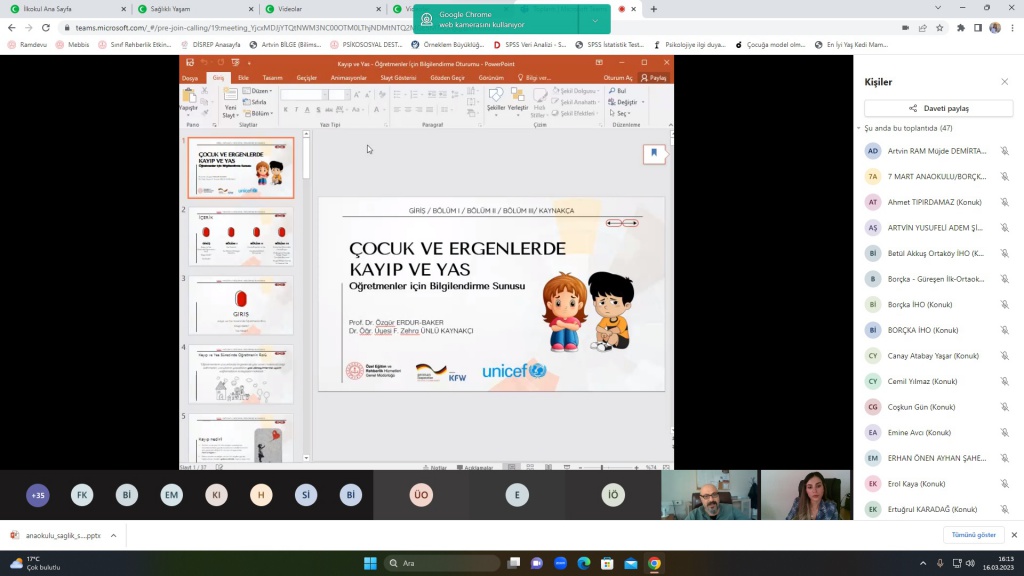Expand the Chrome camera notification dropdown arrow
This screenshot has width=1024, height=576.
tap(595, 19)
